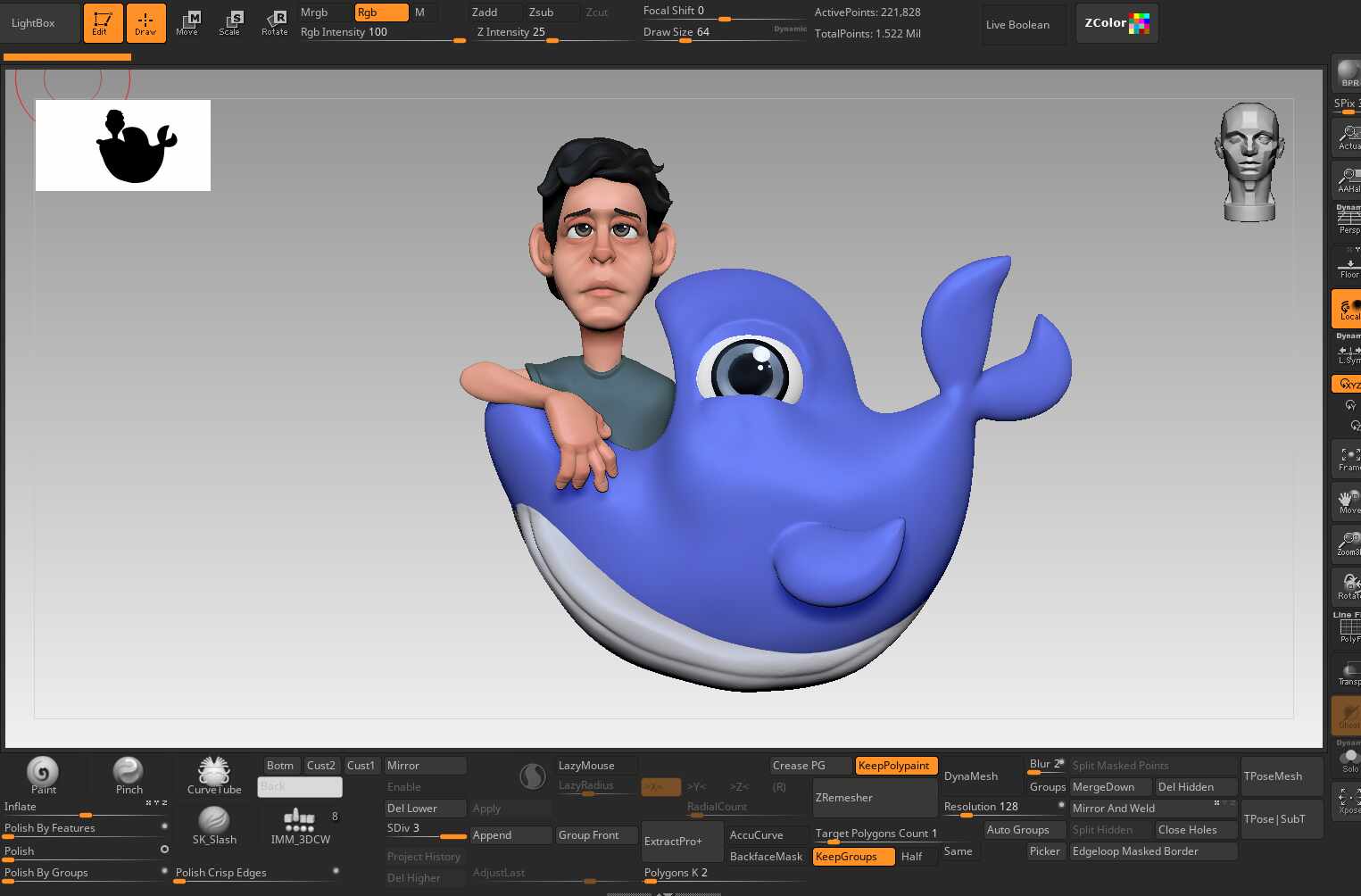This screenshot has height=896, width=1361.
Task: Toggle the Rgb paint mode
Action: pyautogui.click(x=381, y=12)
